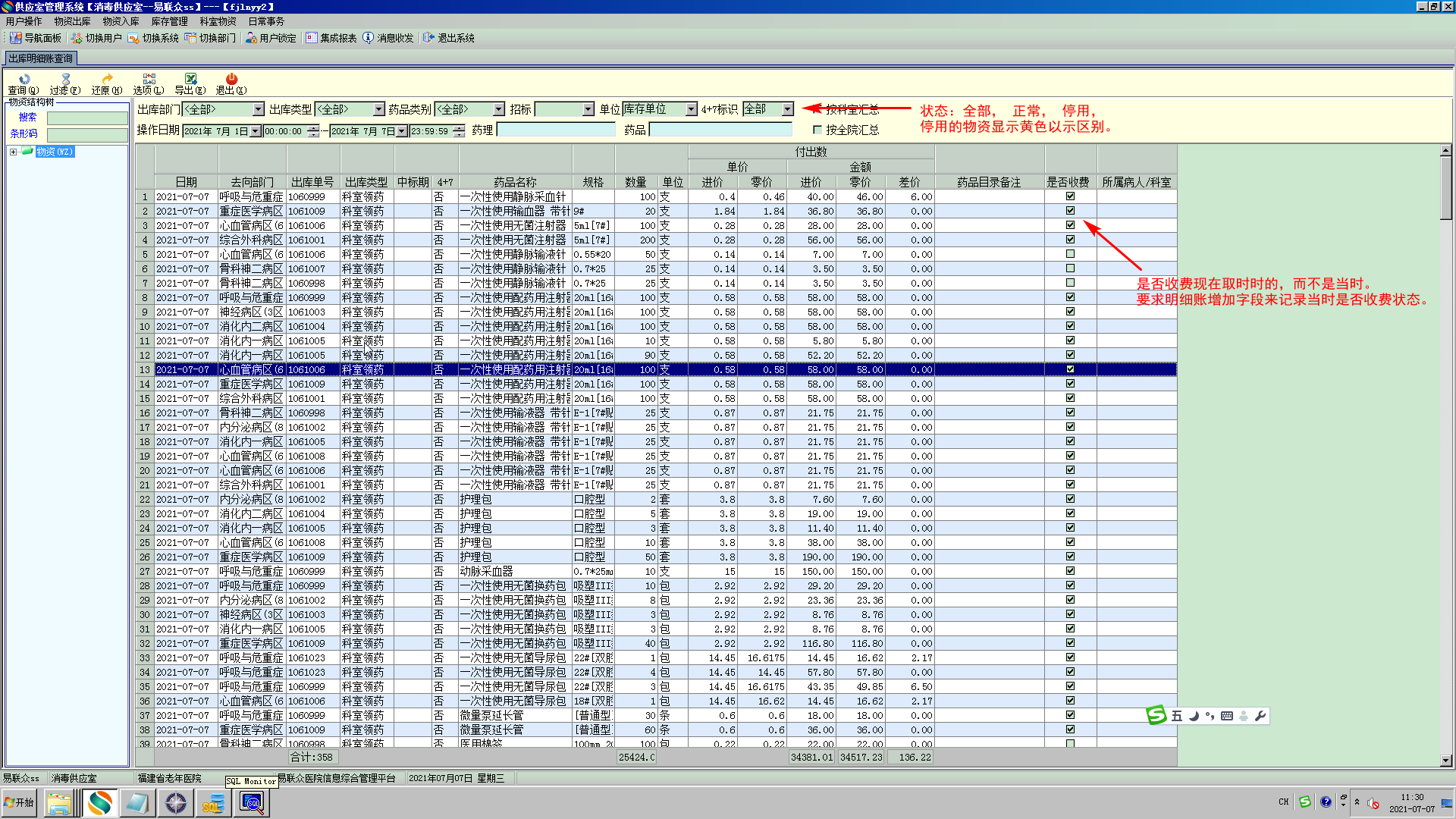
Task: Expand the 物资(WZ) tree node
Action: click(x=13, y=152)
